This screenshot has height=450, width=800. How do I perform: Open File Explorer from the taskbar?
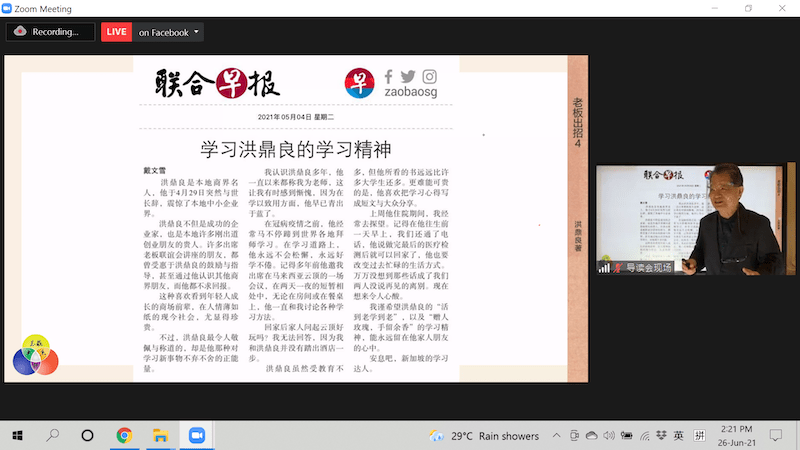(159, 436)
